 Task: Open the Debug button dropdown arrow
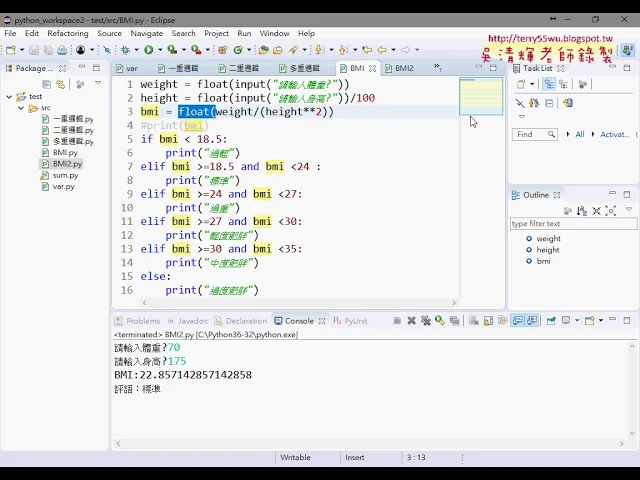(x=136, y=50)
